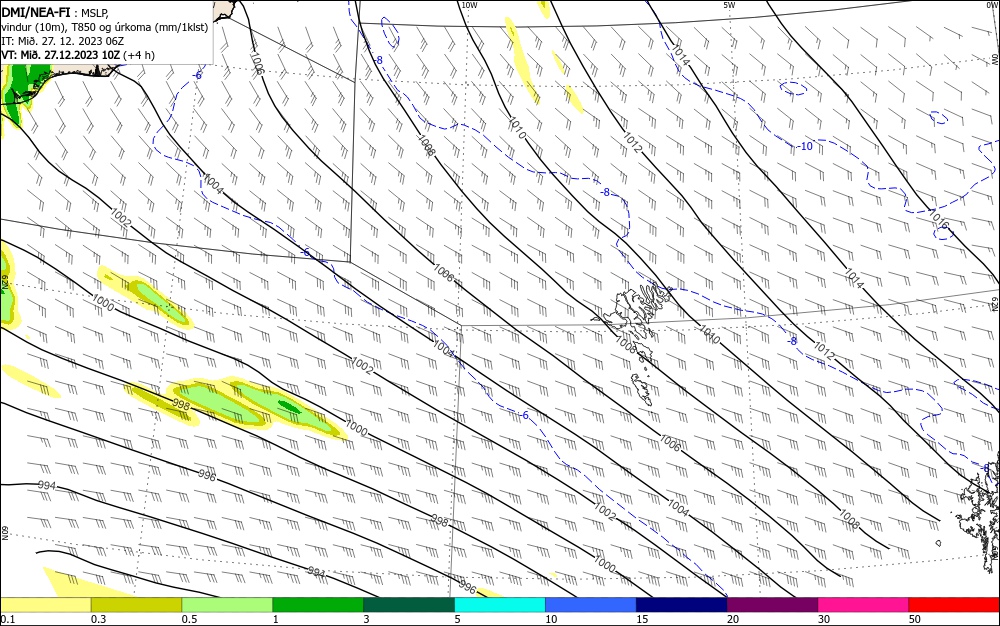Click the valid time 'VT: Mið. 27.12.2023 10Z (+4 h)'
Image resolution: width=1000 pixels, height=626 pixels.
pos(78,55)
